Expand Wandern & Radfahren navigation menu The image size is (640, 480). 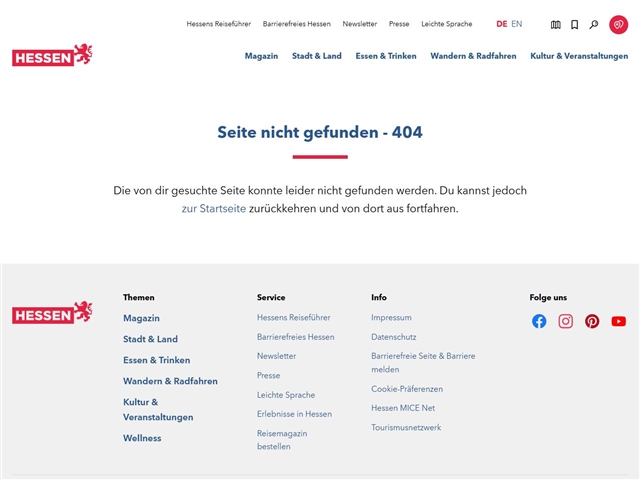click(473, 56)
